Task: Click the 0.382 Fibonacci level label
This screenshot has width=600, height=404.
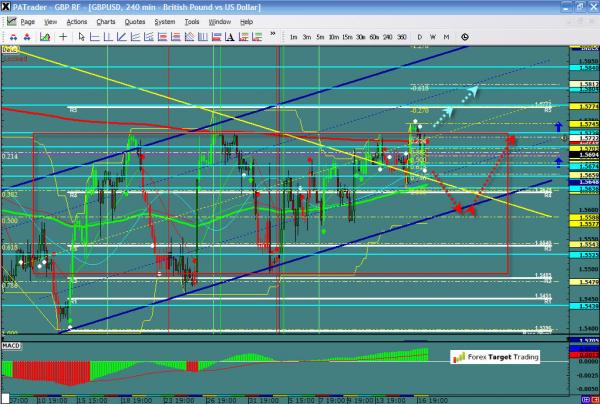Action: coord(10,195)
